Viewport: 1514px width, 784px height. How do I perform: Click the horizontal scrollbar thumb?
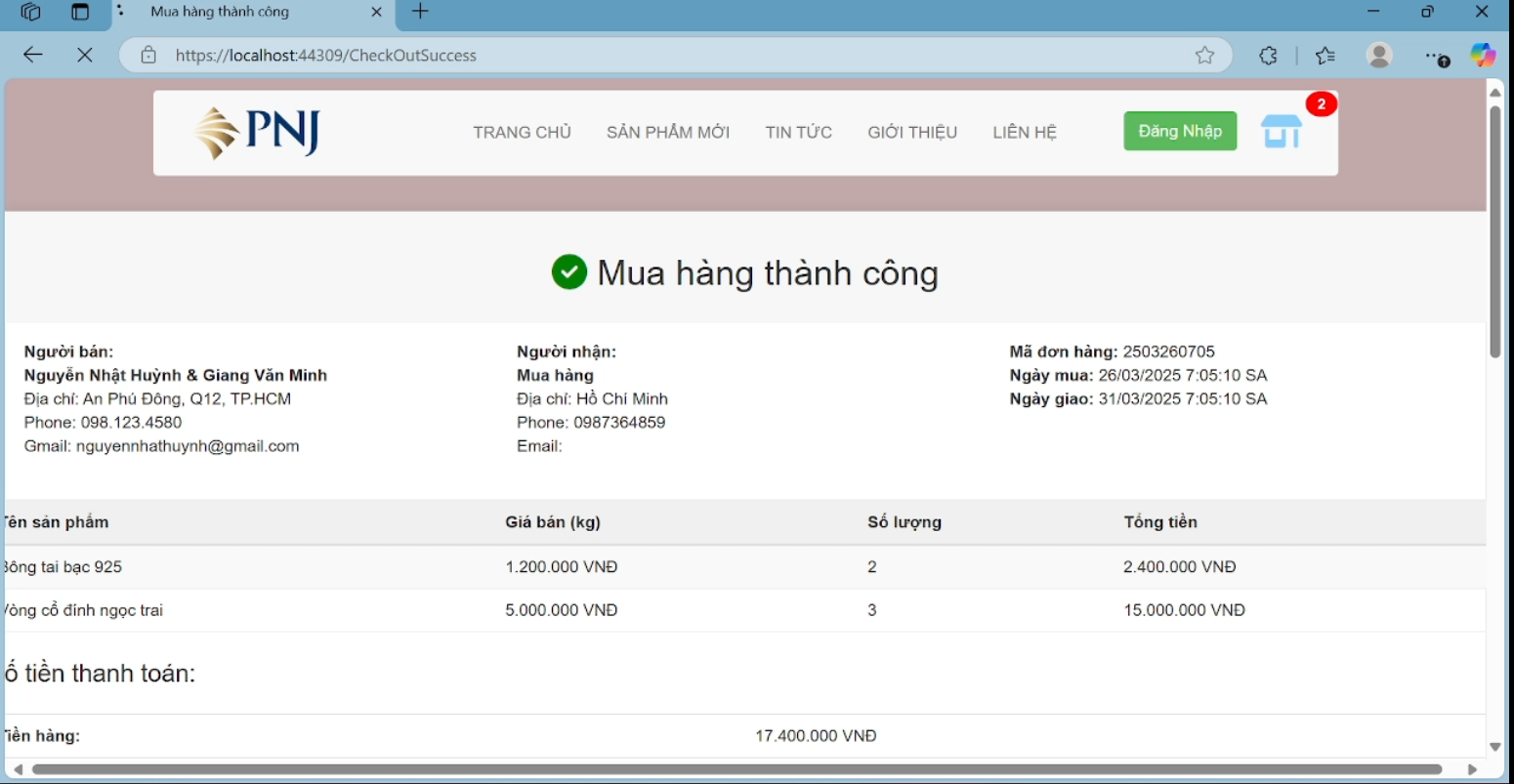(737, 769)
